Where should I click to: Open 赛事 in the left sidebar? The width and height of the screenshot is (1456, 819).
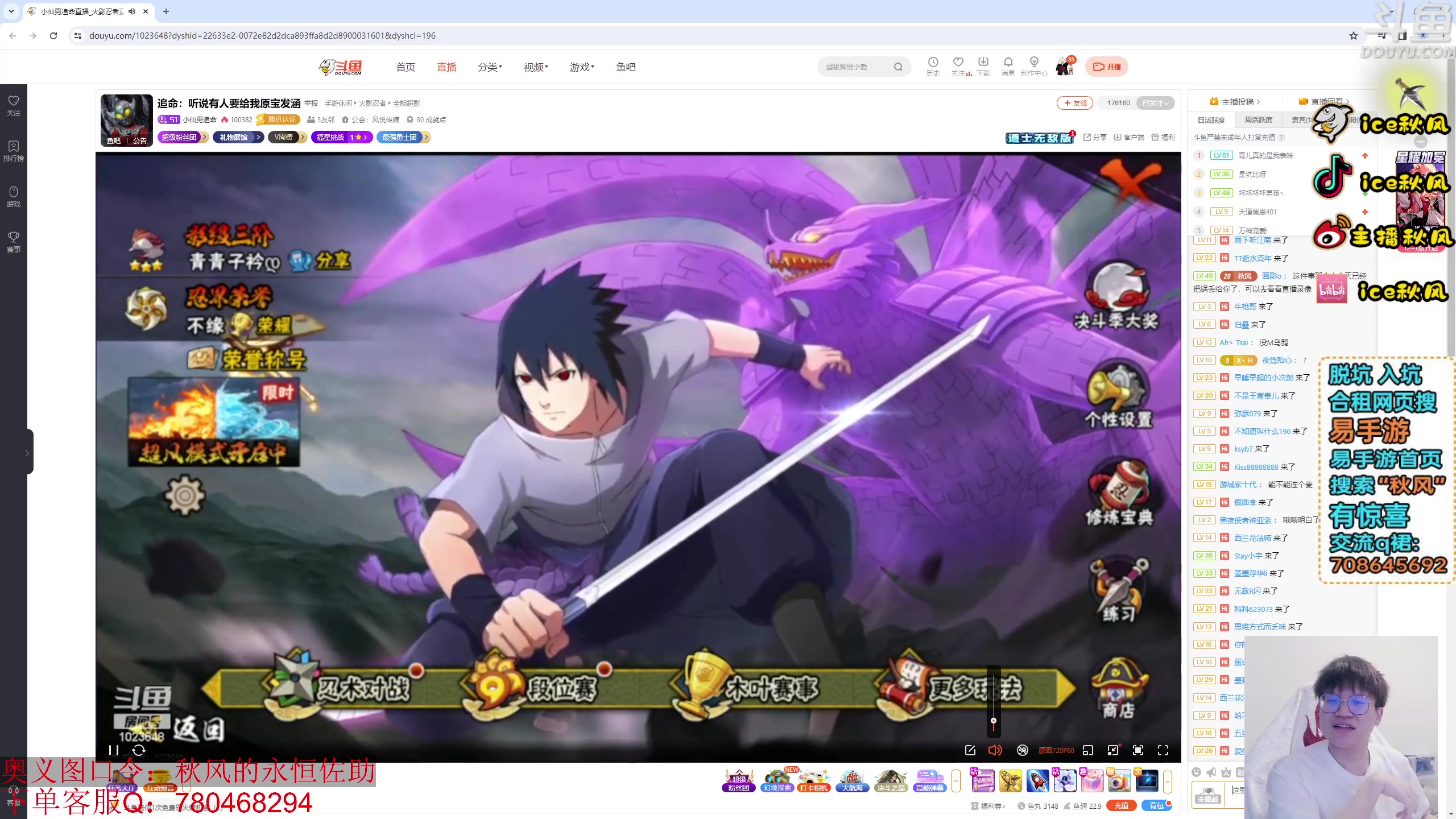coord(14,242)
